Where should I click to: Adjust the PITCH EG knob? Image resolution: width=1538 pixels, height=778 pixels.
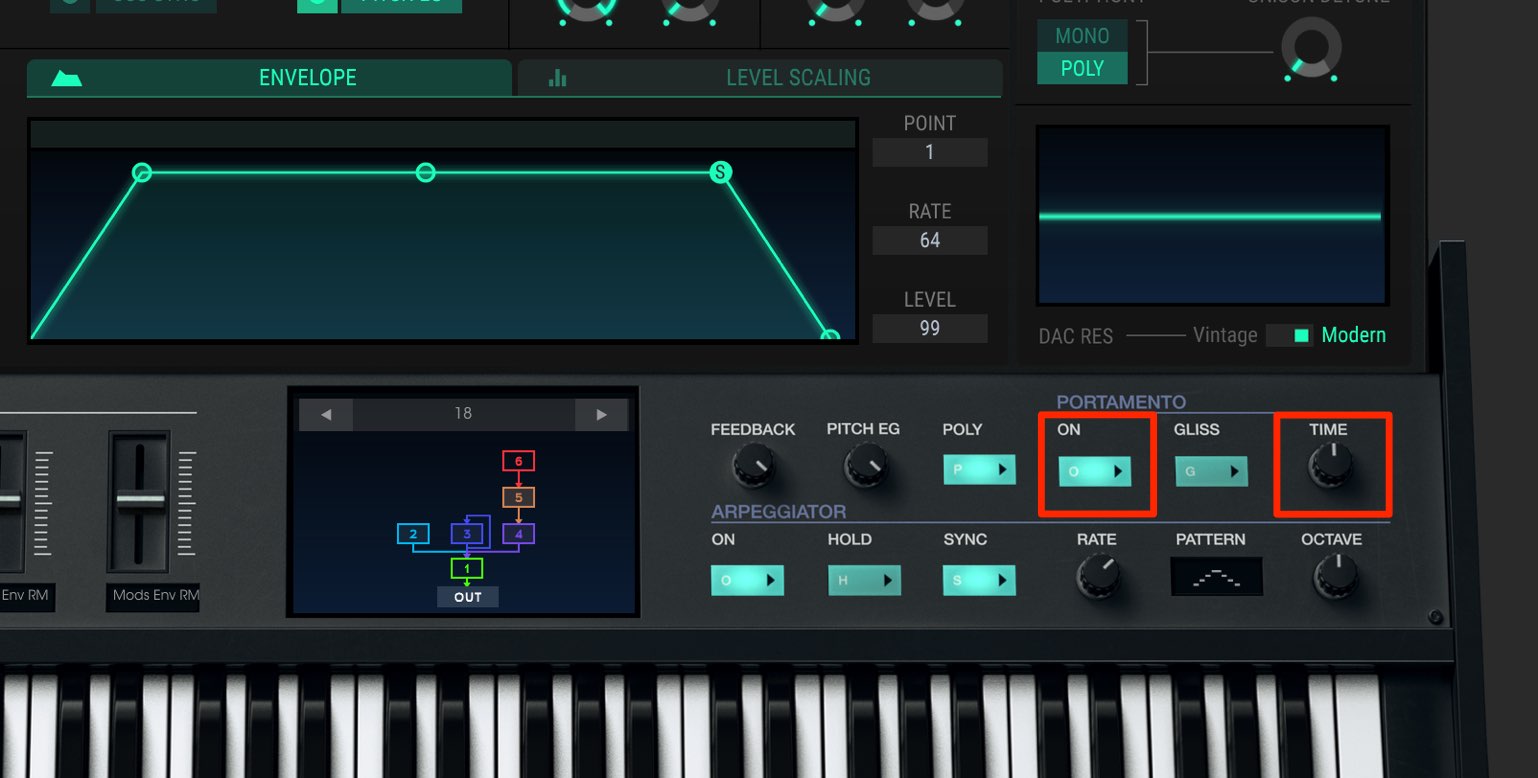coord(865,466)
